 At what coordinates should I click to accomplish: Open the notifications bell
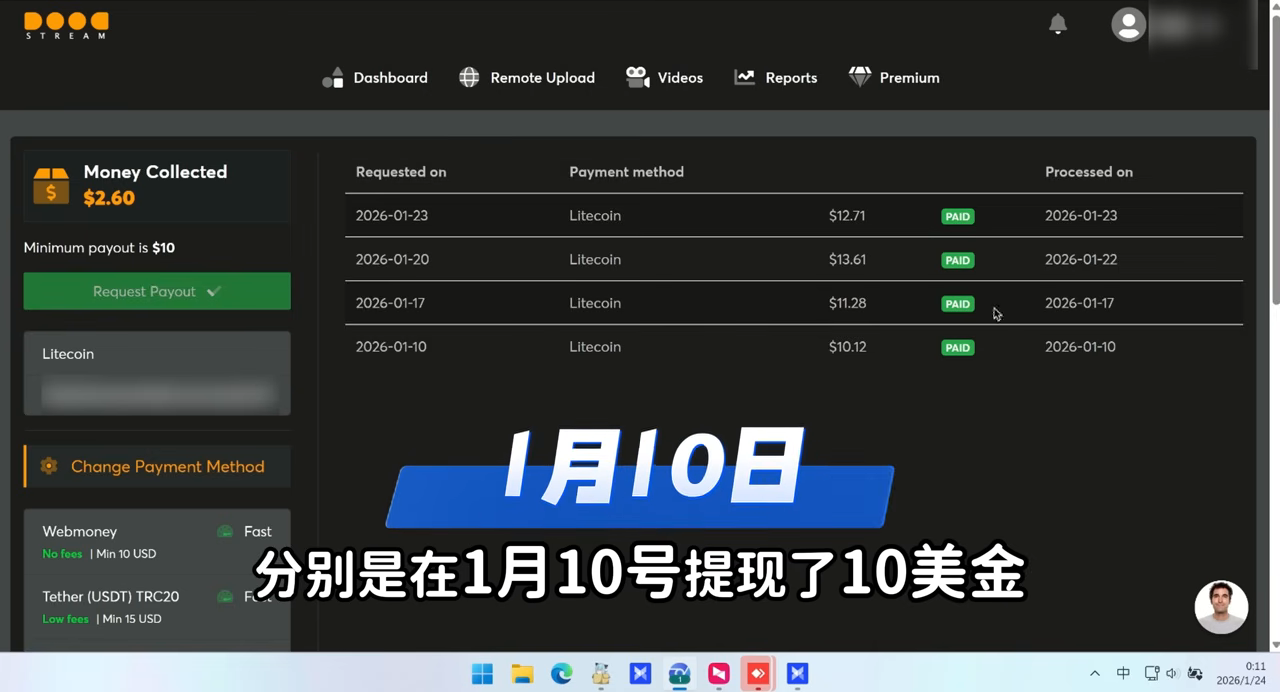click(1058, 24)
